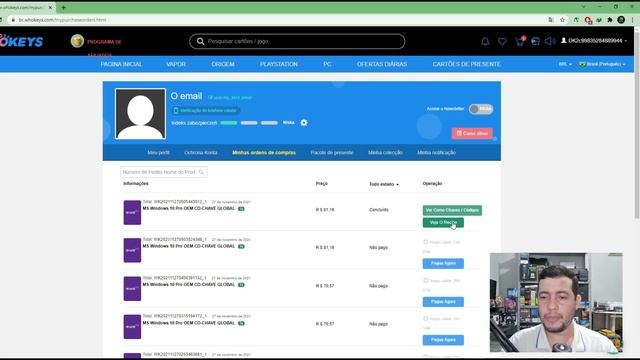Screen dimensions: 640x360
Task: Click the green badge on the Concluído order title
Action: (x=241, y=209)
